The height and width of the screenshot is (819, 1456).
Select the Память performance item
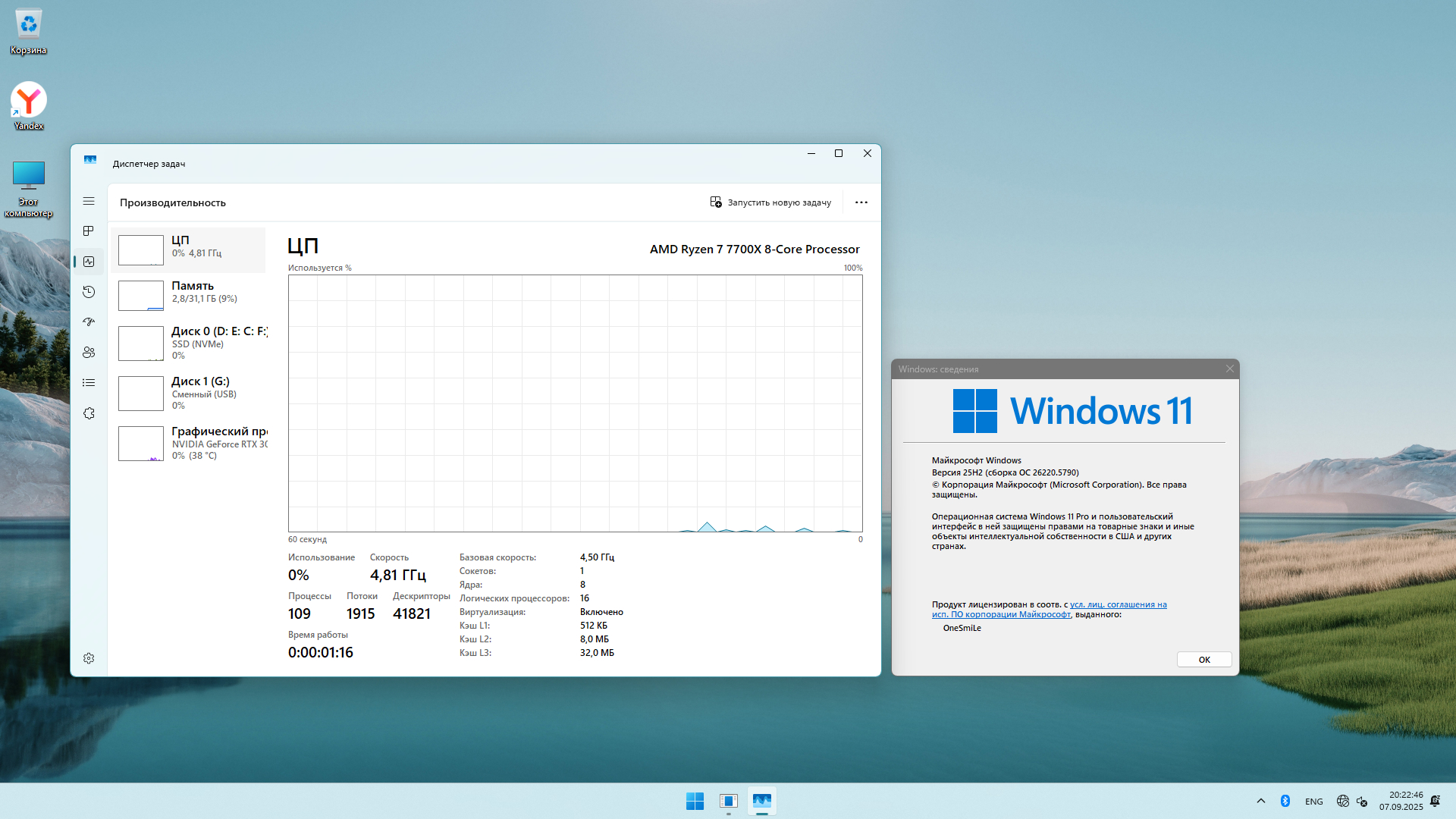coord(190,295)
